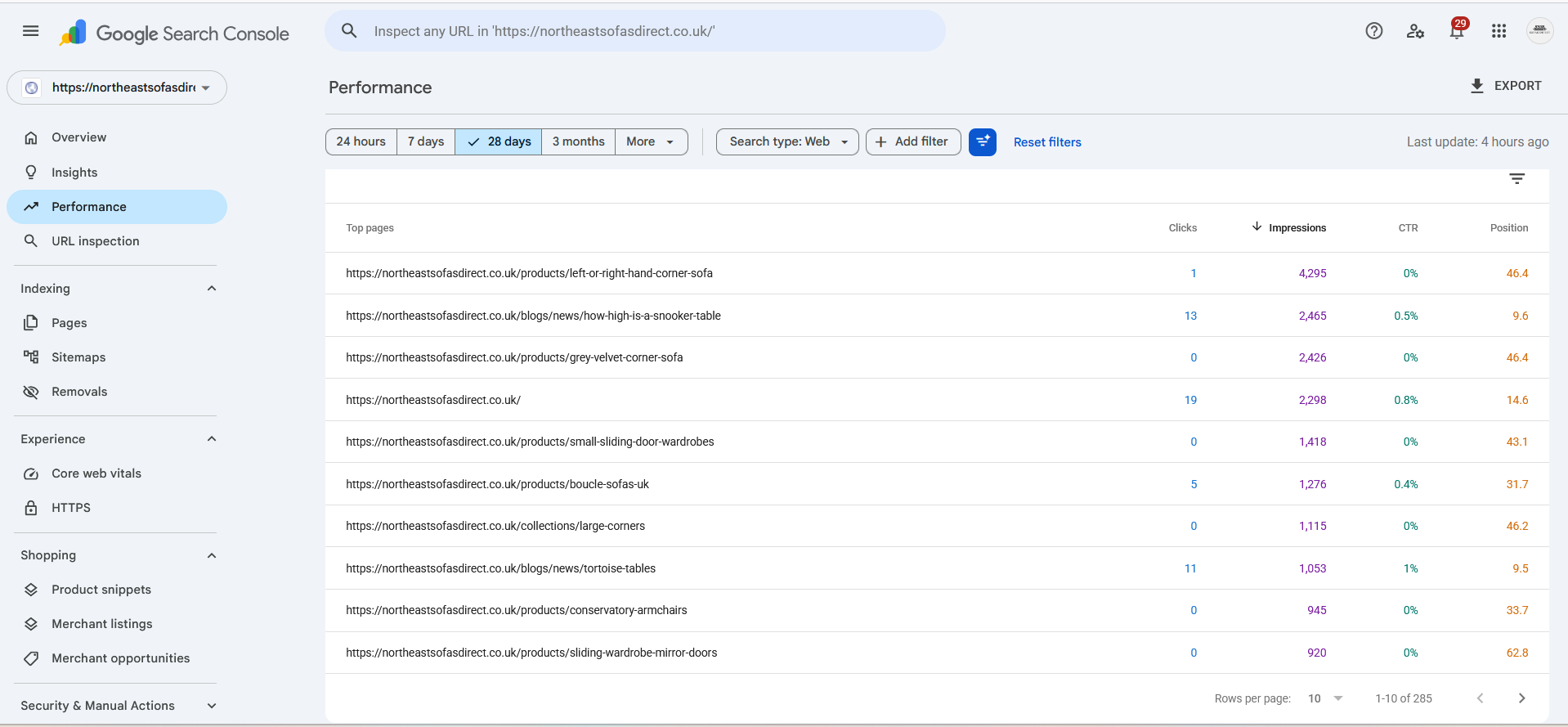Screen dimensions: 1568x727
Task: Click the blue AI filter icon button
Action: [983, 141]
